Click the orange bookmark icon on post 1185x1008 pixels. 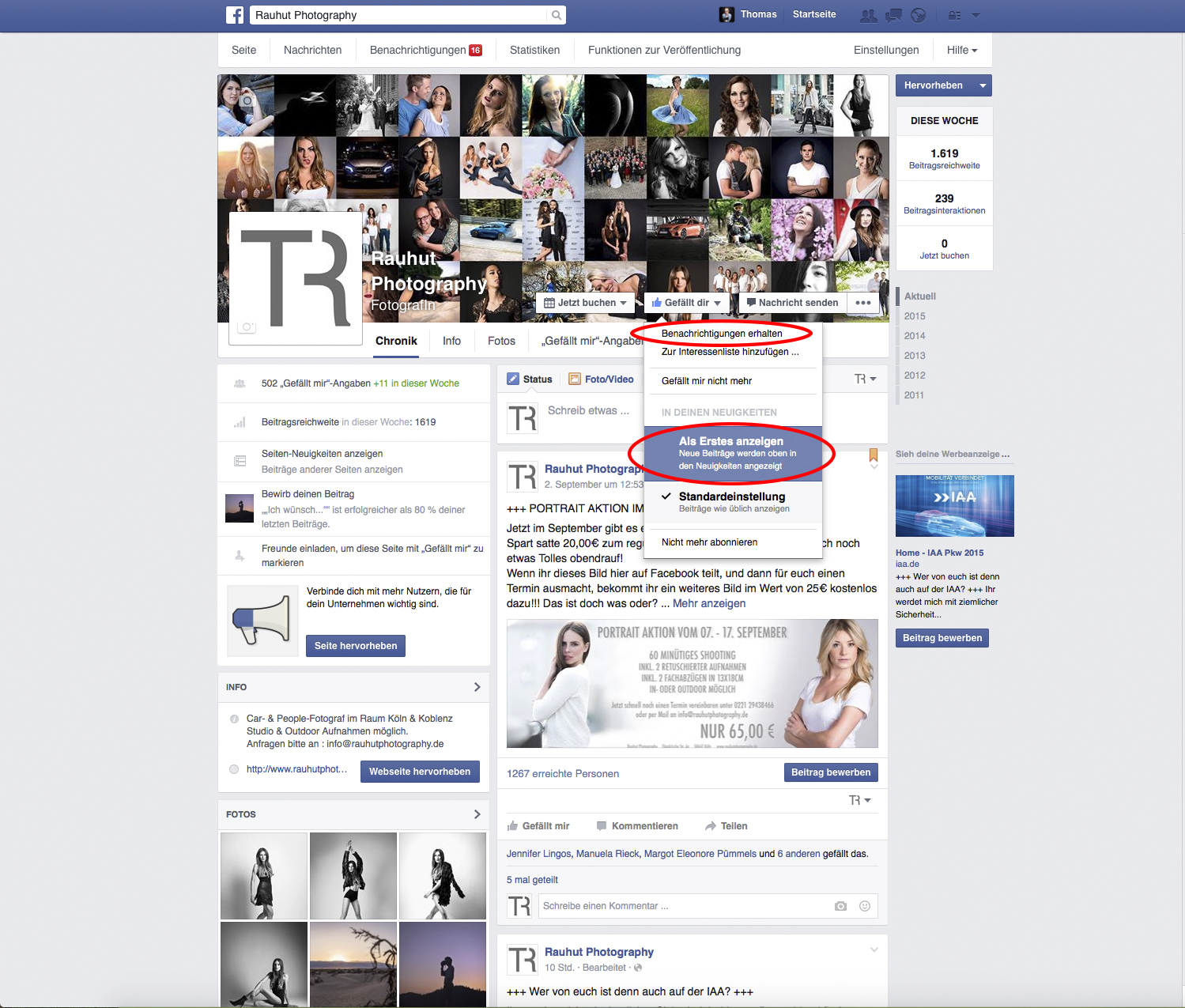[x=874, y=455]
